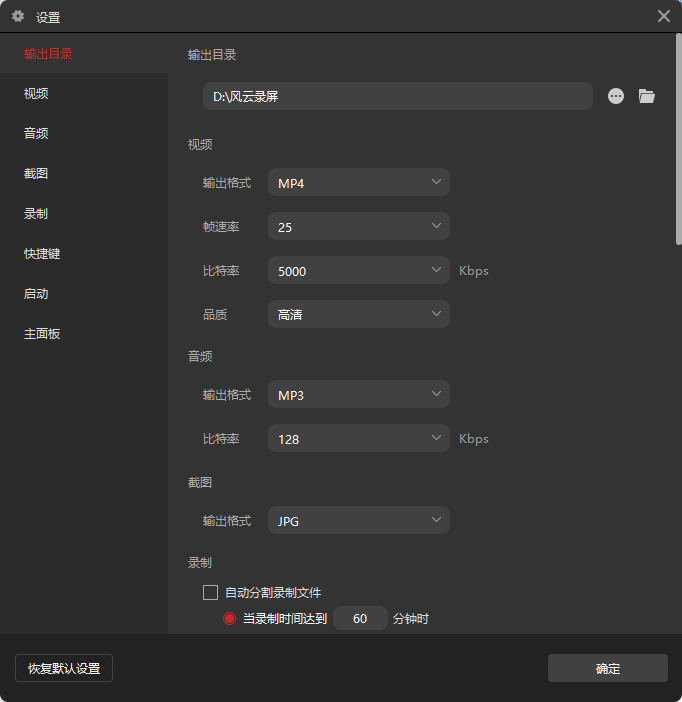Open the video 比特率 5000 dropdown
Screen dimensions: 682x702
(359, 270)
